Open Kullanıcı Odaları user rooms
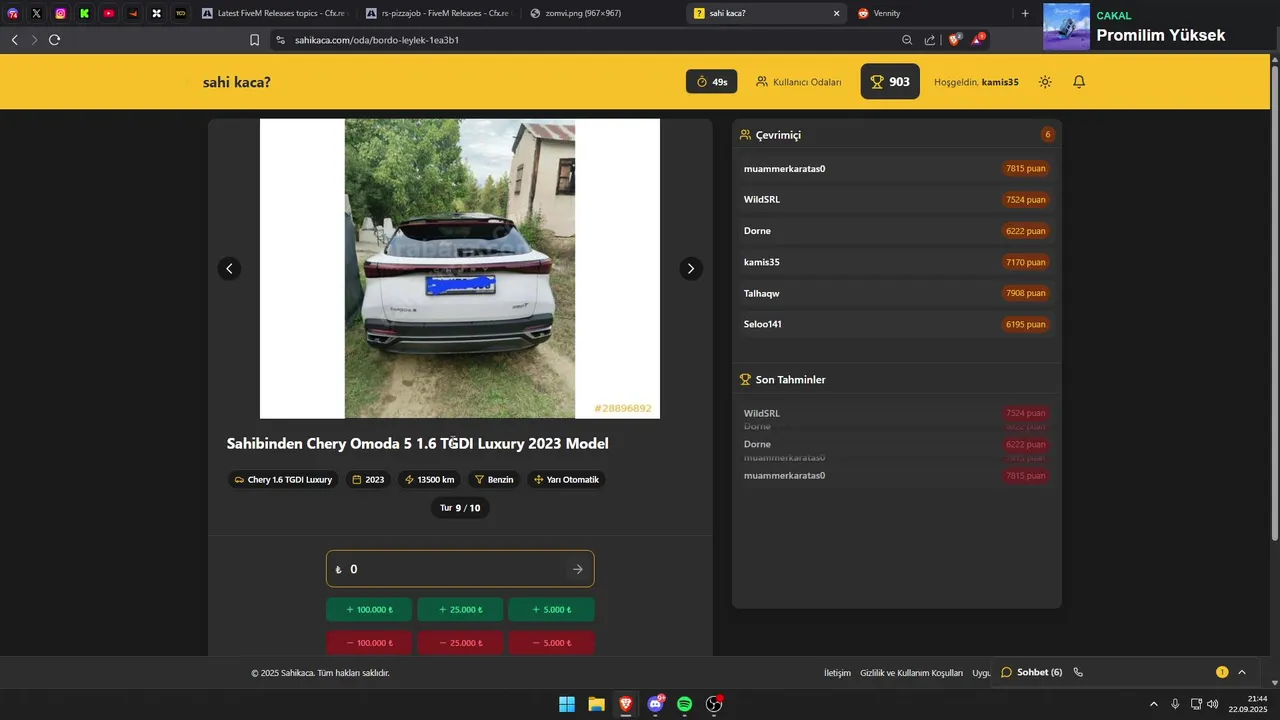1280x720 pixels. point(798,82)
